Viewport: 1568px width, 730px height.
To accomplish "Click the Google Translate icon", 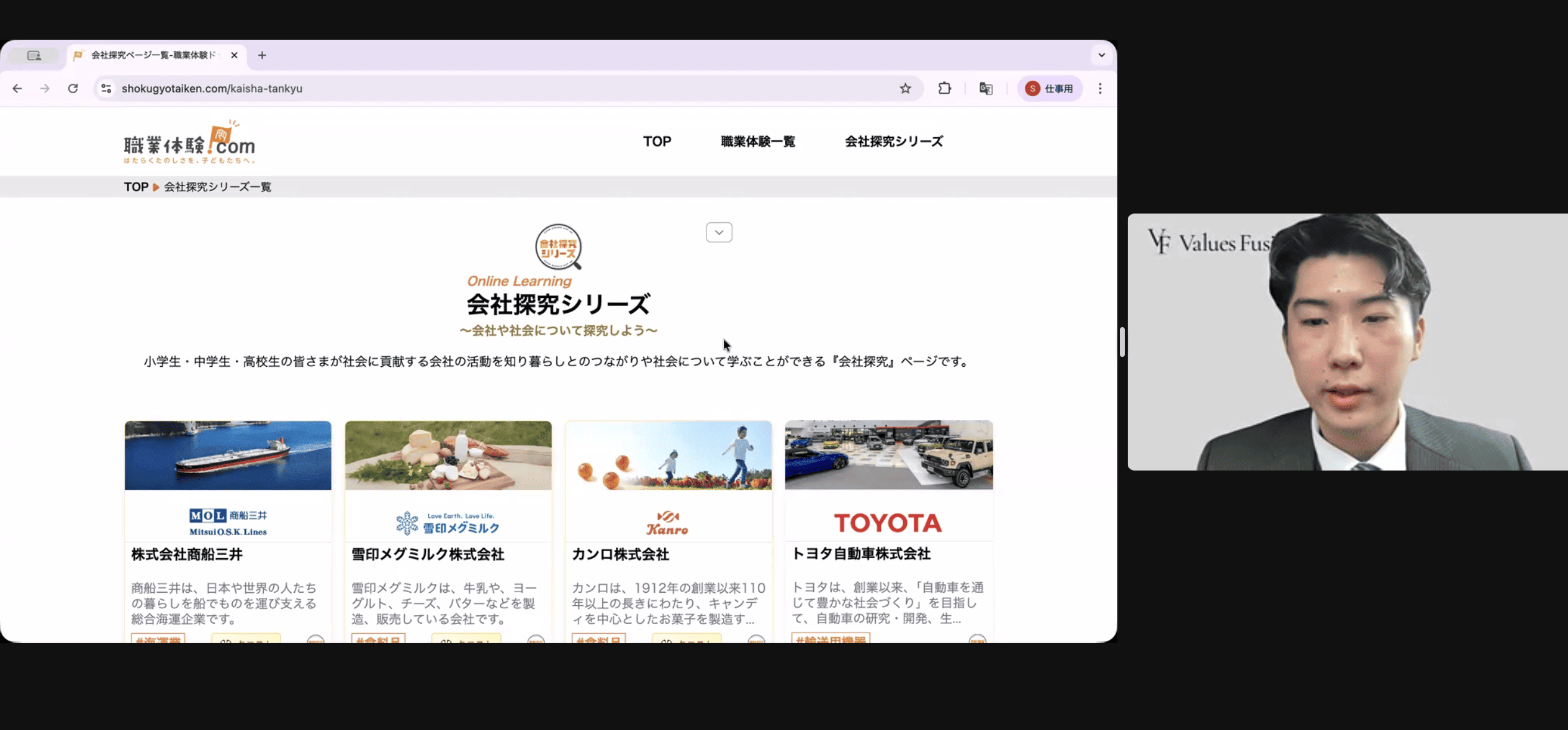I will tap(985, 89).
